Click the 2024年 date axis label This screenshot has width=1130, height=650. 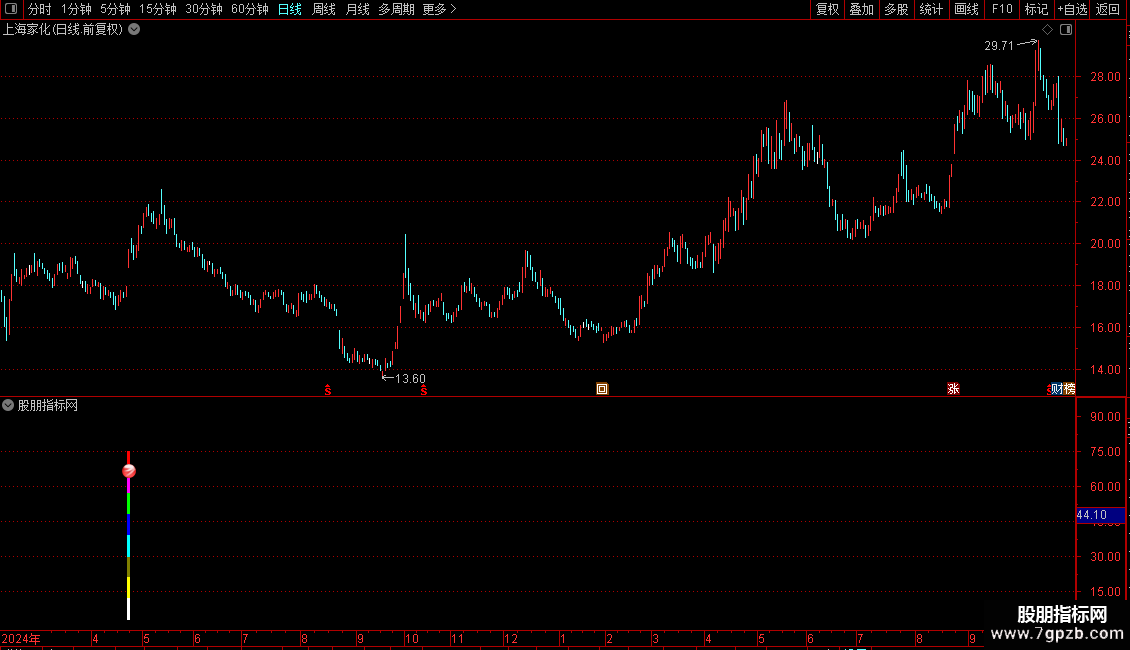[21, 638]
